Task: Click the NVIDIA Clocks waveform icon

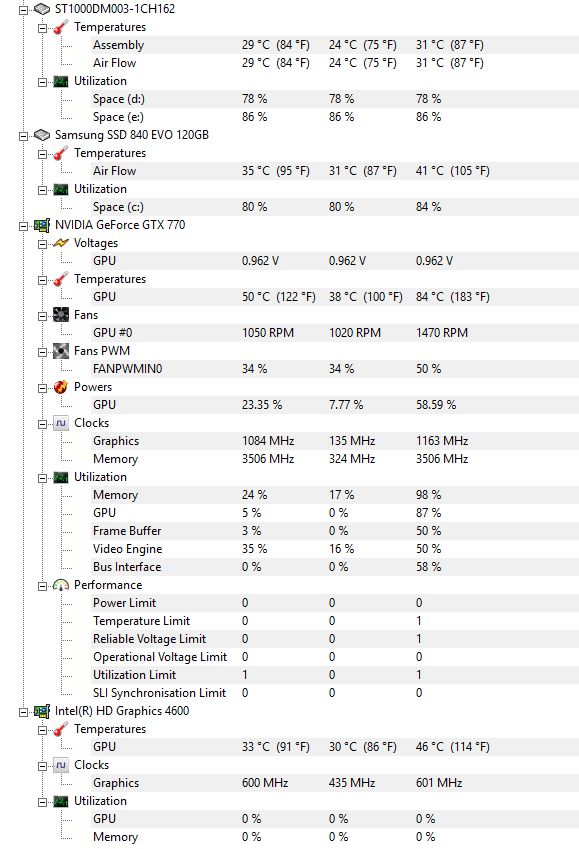Action: click(x=61, y=423)
